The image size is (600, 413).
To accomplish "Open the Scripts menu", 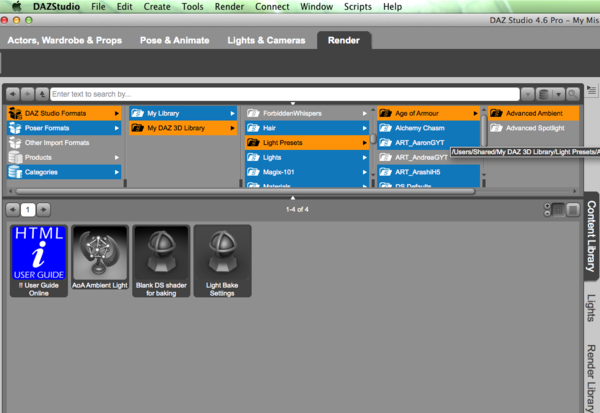I will click(x=358, y=7).
